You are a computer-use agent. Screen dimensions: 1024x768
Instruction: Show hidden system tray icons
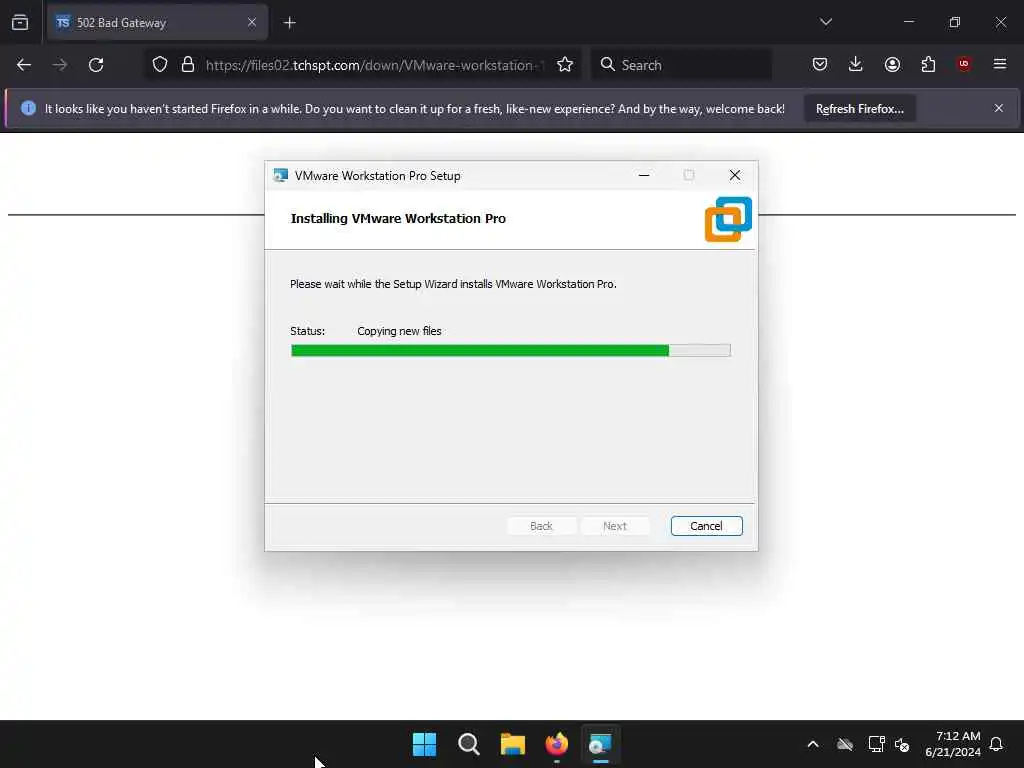pos(813,744)
